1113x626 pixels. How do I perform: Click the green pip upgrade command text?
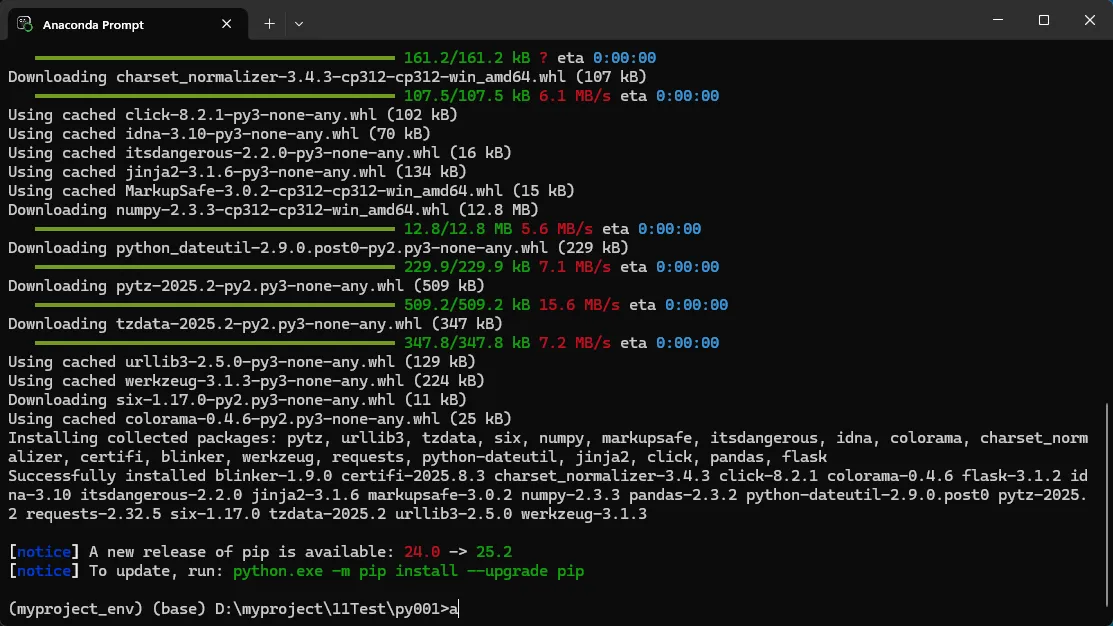click(x=408, y=571)
